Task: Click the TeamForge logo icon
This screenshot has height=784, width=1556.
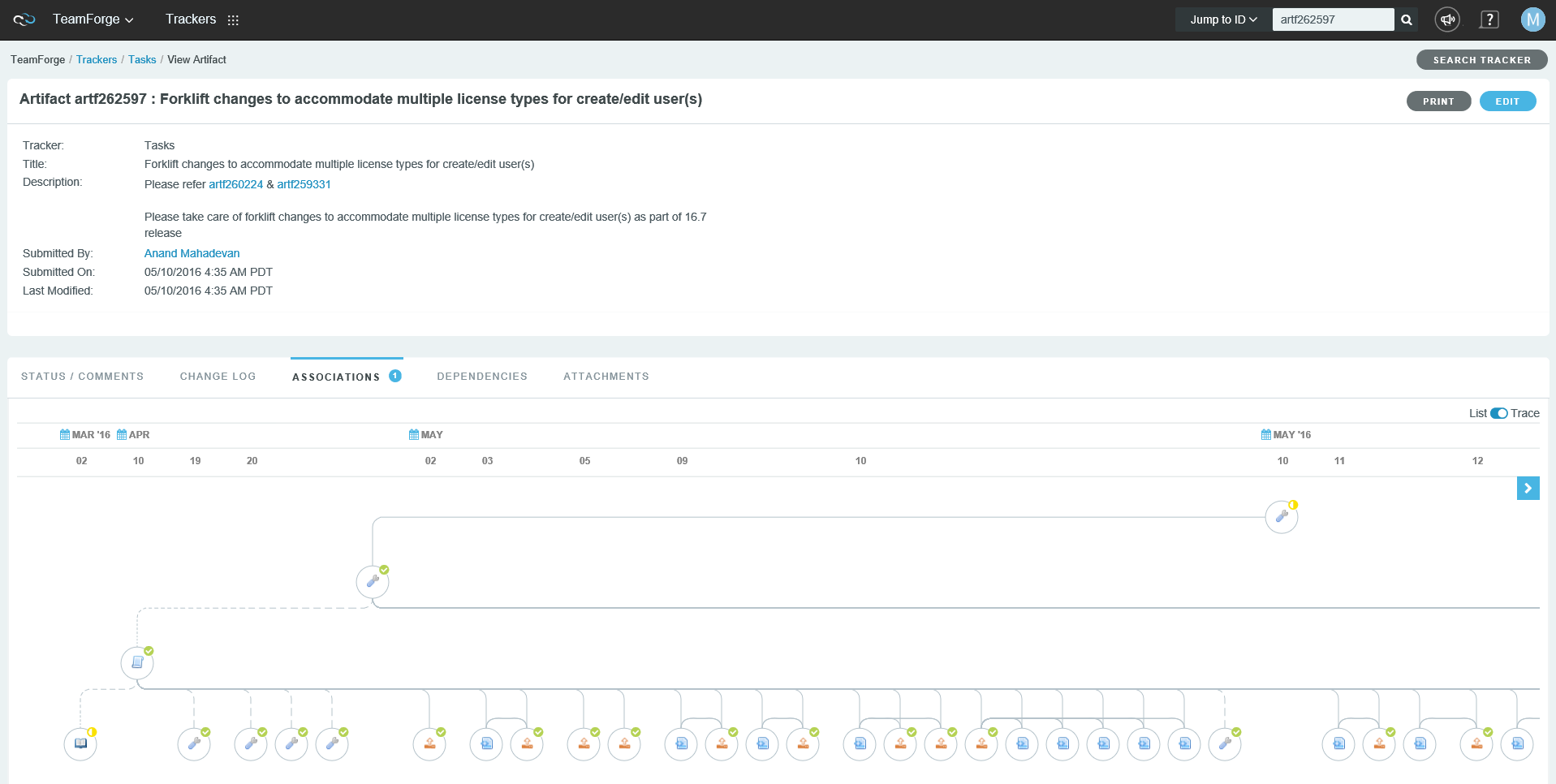Action: (x=24, y=19)
